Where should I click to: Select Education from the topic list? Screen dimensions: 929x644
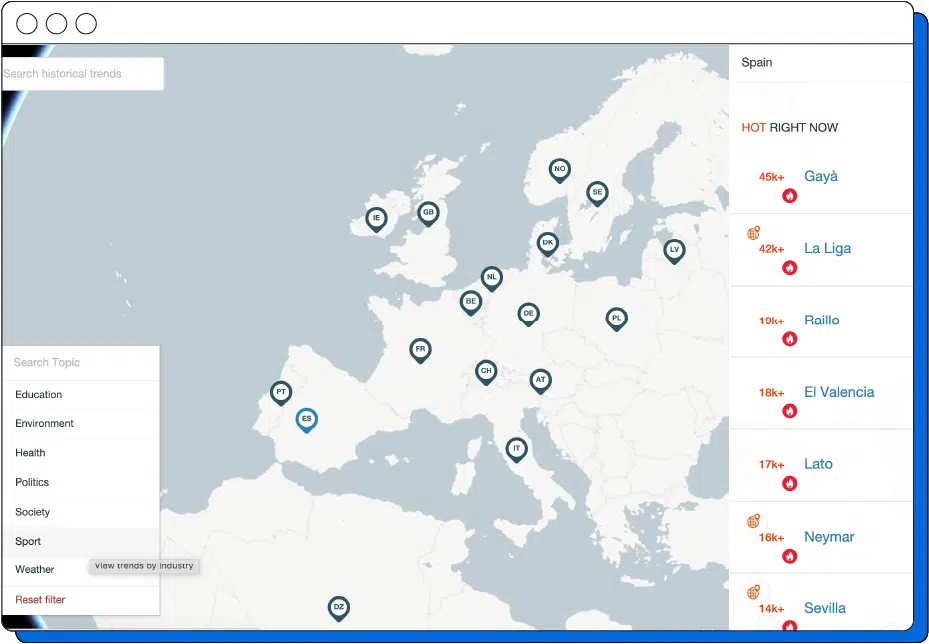coord(38,395)
